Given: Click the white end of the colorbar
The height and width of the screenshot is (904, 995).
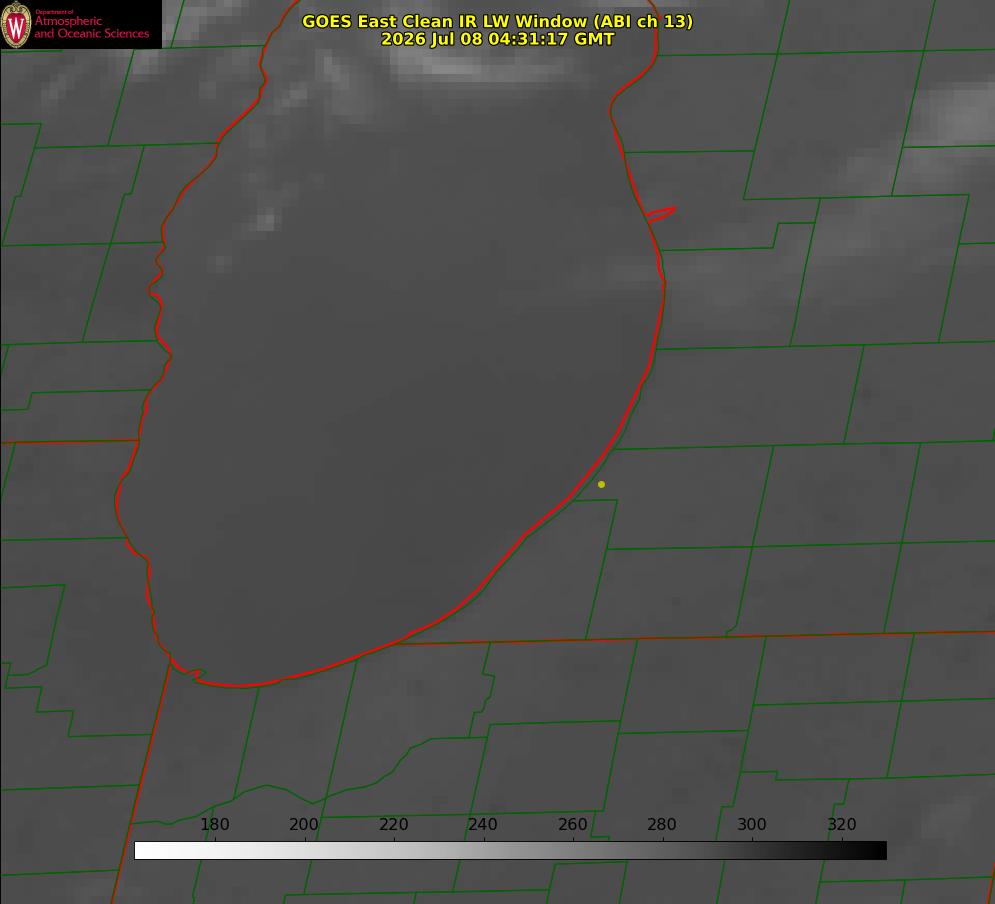Looking at the screenshot, I should (x=143, y=851).
